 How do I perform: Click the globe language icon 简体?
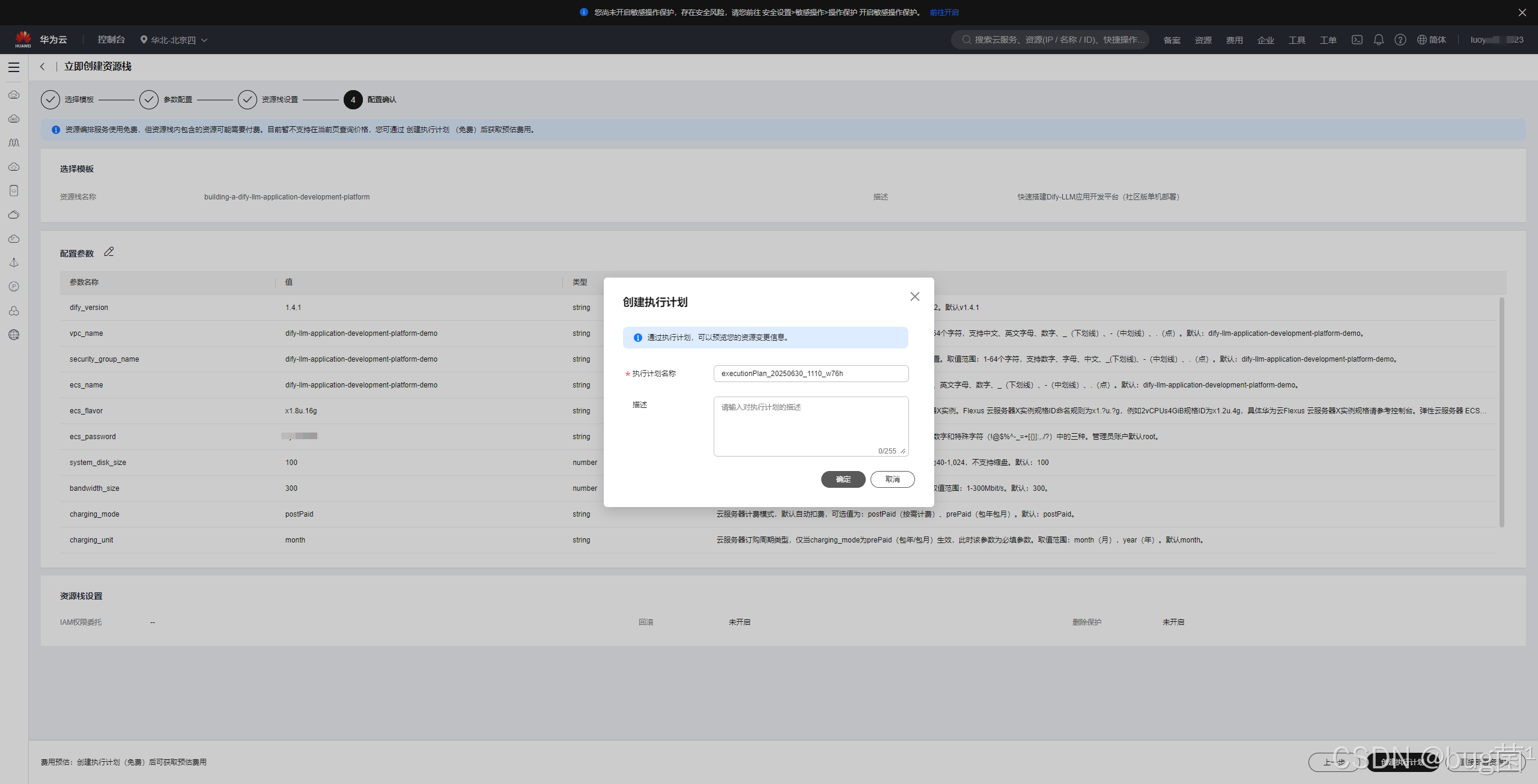pos(1432,40)
